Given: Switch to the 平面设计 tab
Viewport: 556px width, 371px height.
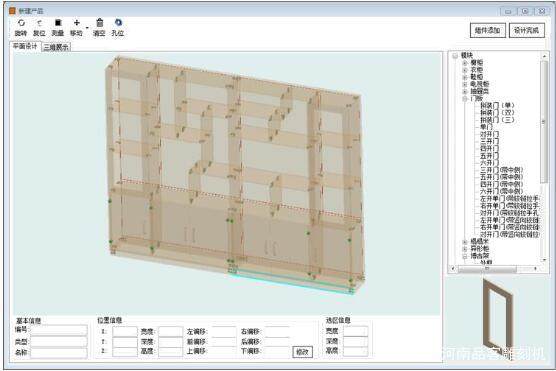Looking at the screenshot, I should pyautogui.click(x=26, y=46).
